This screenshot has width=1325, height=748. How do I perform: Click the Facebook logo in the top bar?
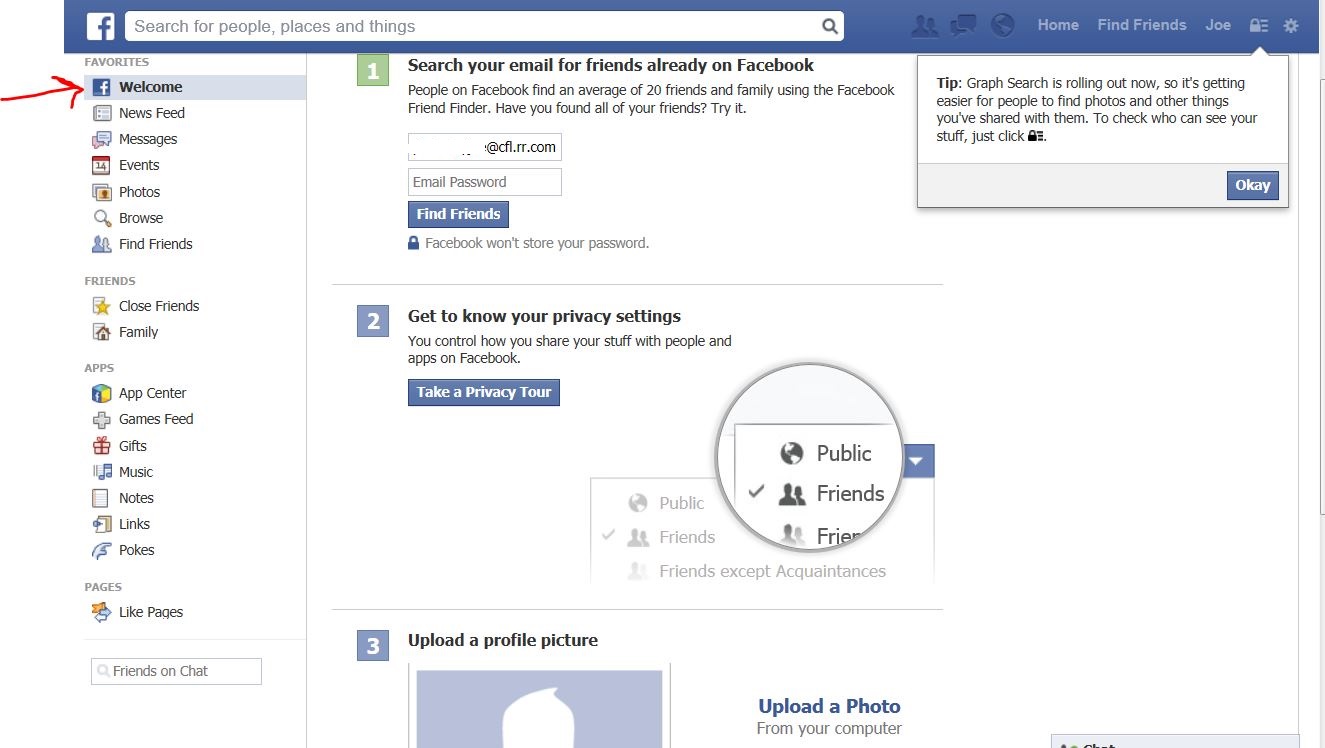click(x=101, y=26)
